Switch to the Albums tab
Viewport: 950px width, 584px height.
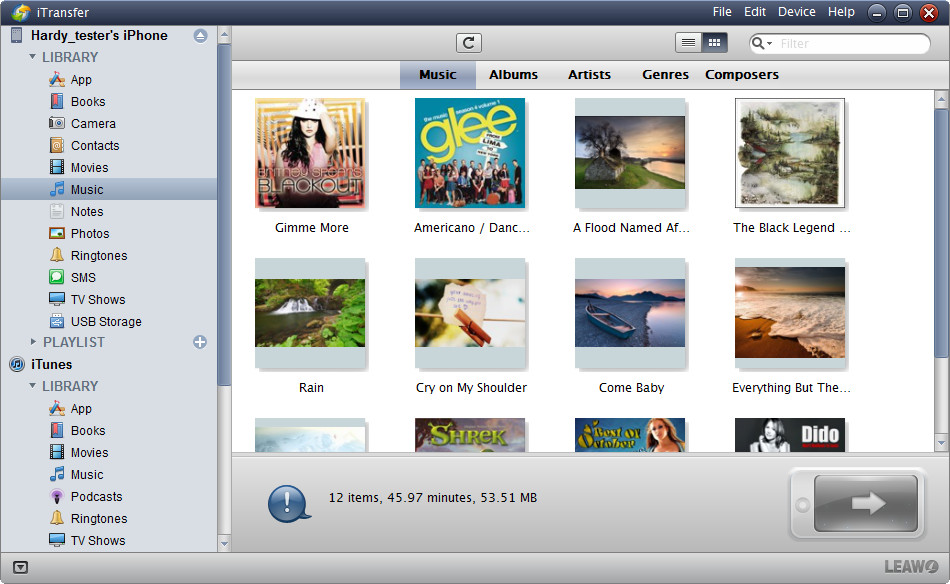tap(513, 75)
